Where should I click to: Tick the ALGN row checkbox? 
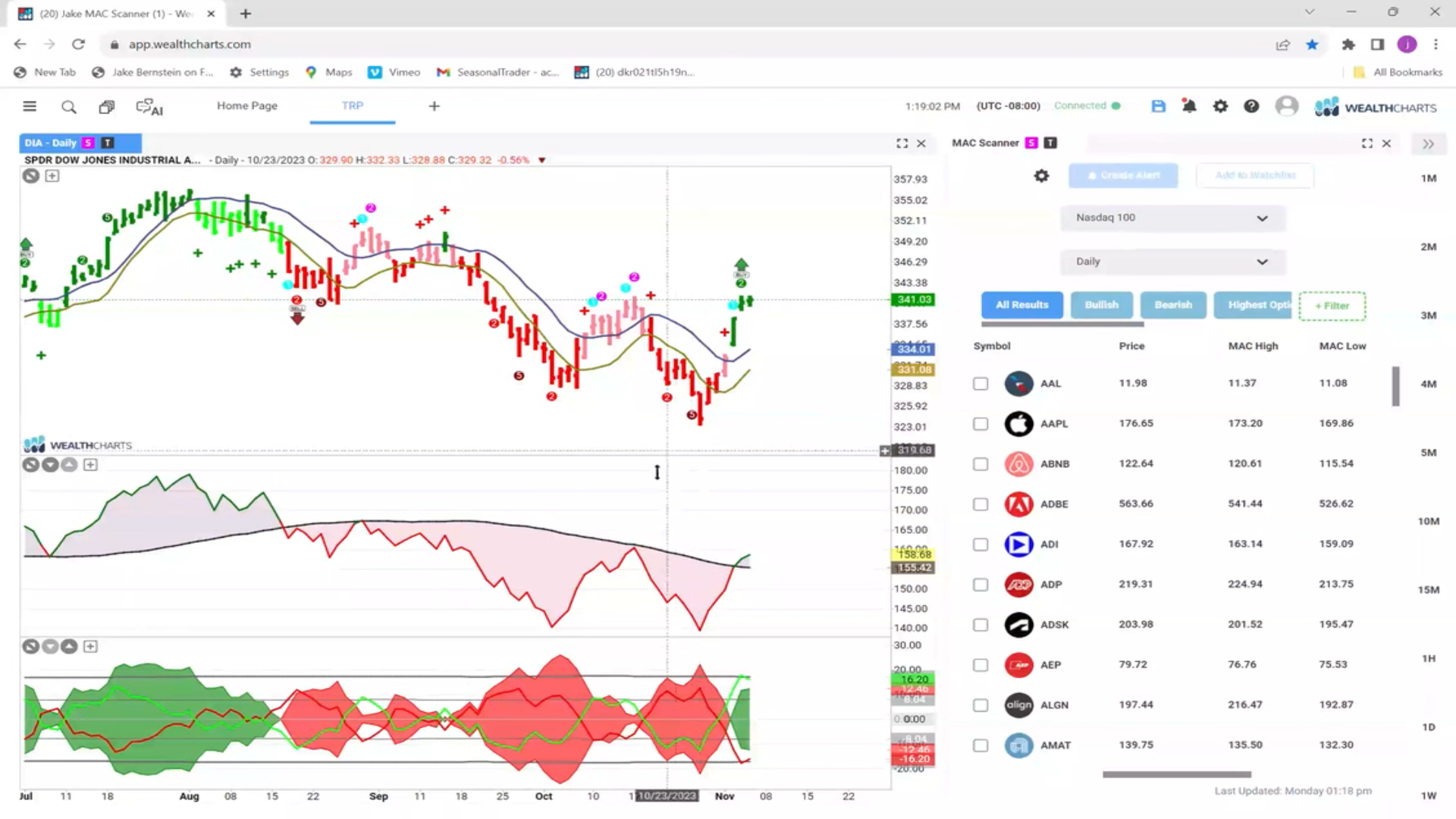coord(981,705)
